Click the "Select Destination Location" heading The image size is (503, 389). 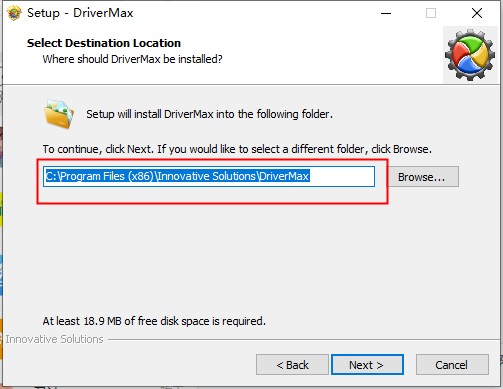pos(104,43)
